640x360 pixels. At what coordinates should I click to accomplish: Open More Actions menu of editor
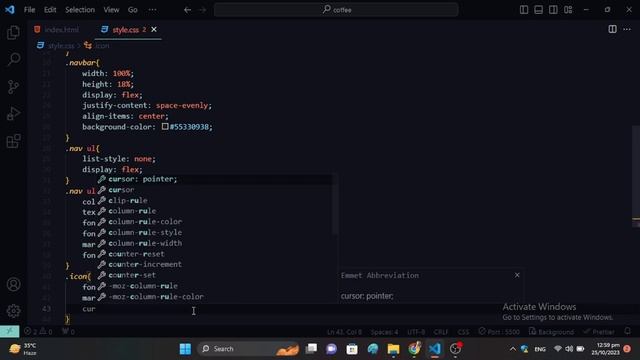(627, 29)
